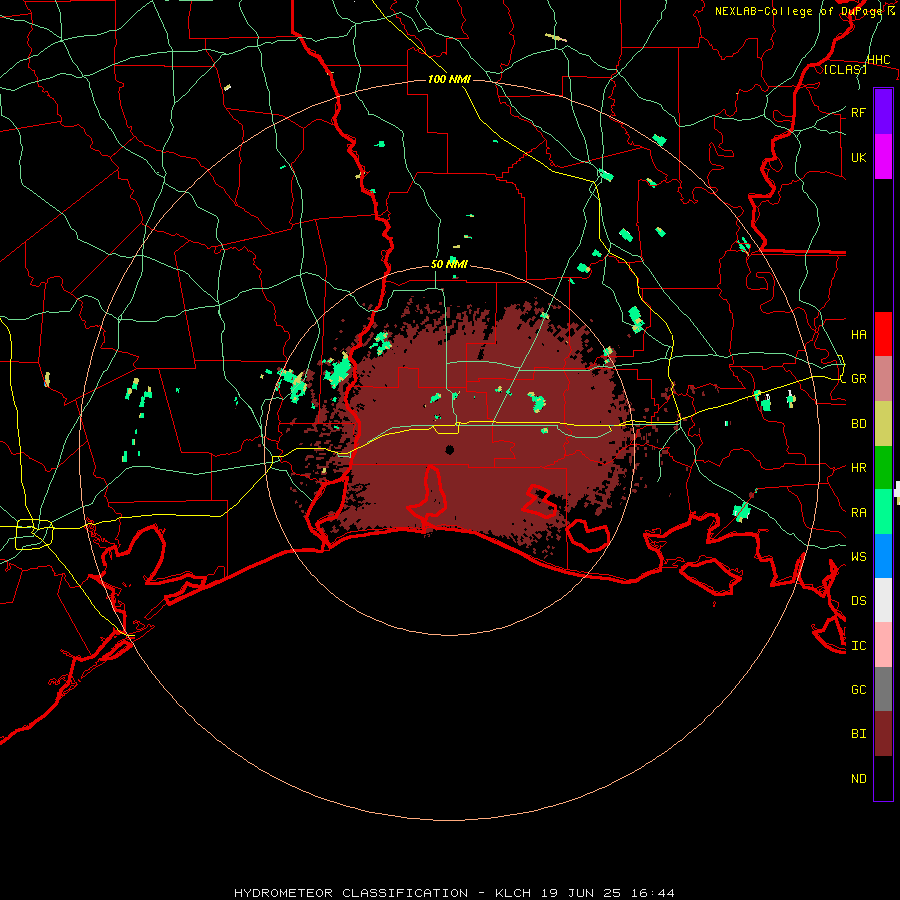Viewport: 900px width, 900px height.
Task: Click the DS legend label
Action: (x=858, y=600)
